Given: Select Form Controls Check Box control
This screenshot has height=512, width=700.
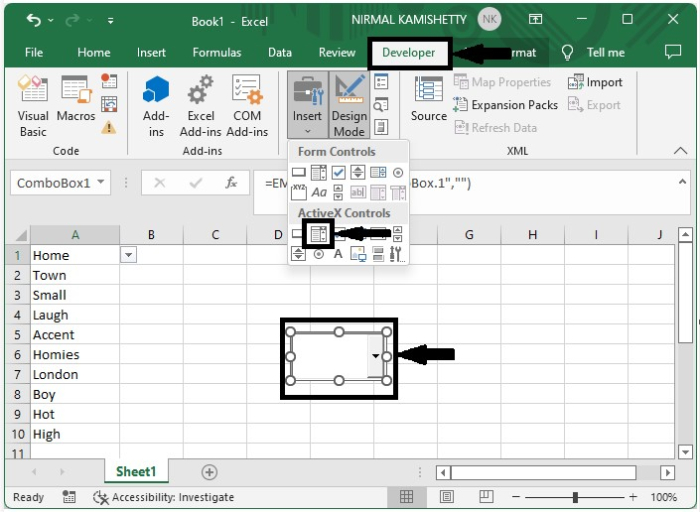Looking at the screenshot, I should [338, 172].
